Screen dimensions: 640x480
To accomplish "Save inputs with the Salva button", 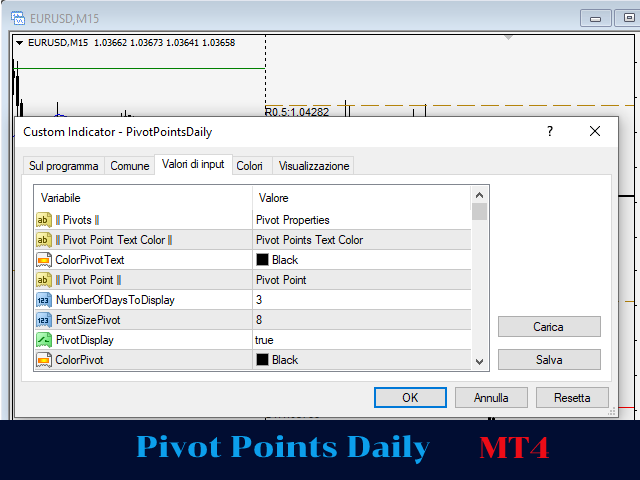I will (x=549, y=360).
